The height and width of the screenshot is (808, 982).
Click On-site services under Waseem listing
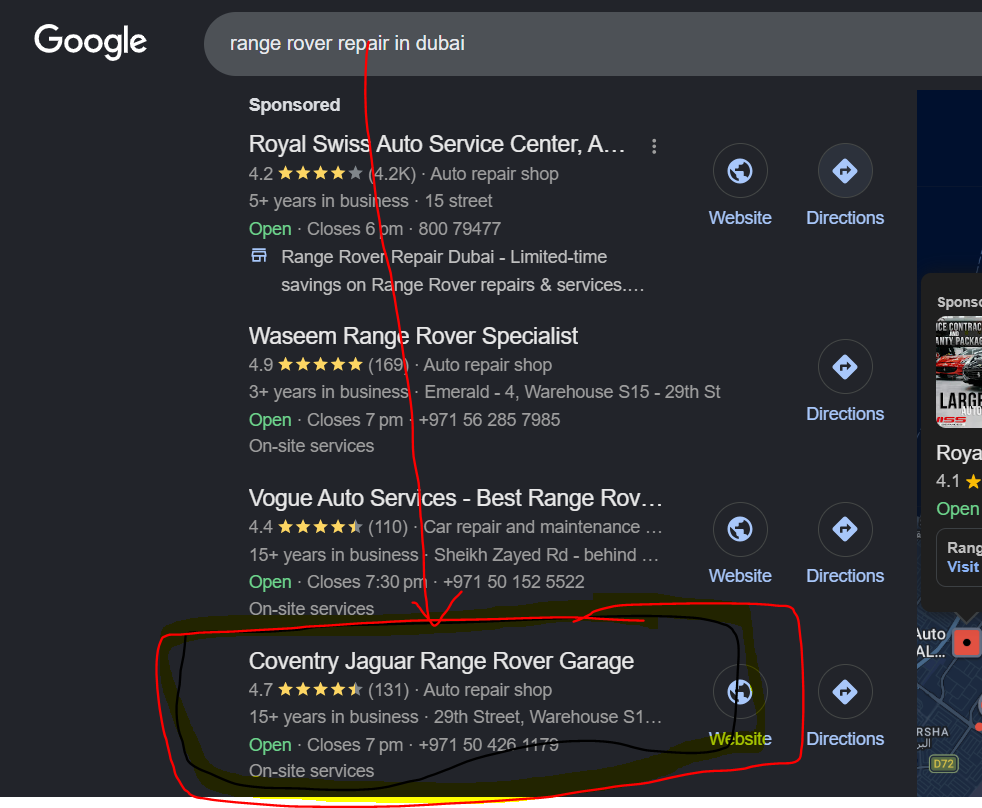tap(311, 446)
